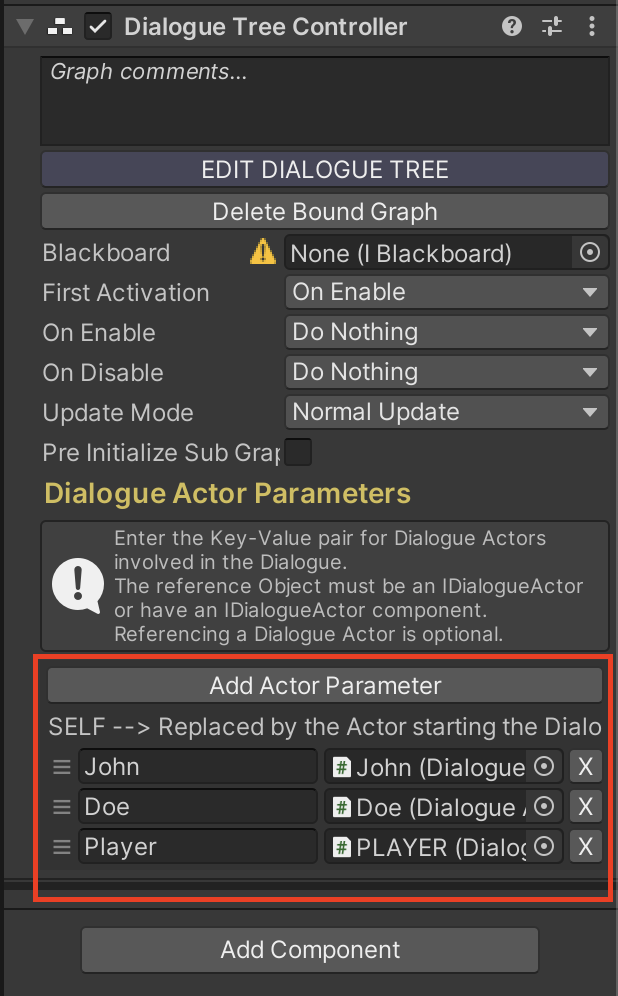The image size is (618, 996).
Task: Change the Update Mode dropdown
Action: [446, 413]
